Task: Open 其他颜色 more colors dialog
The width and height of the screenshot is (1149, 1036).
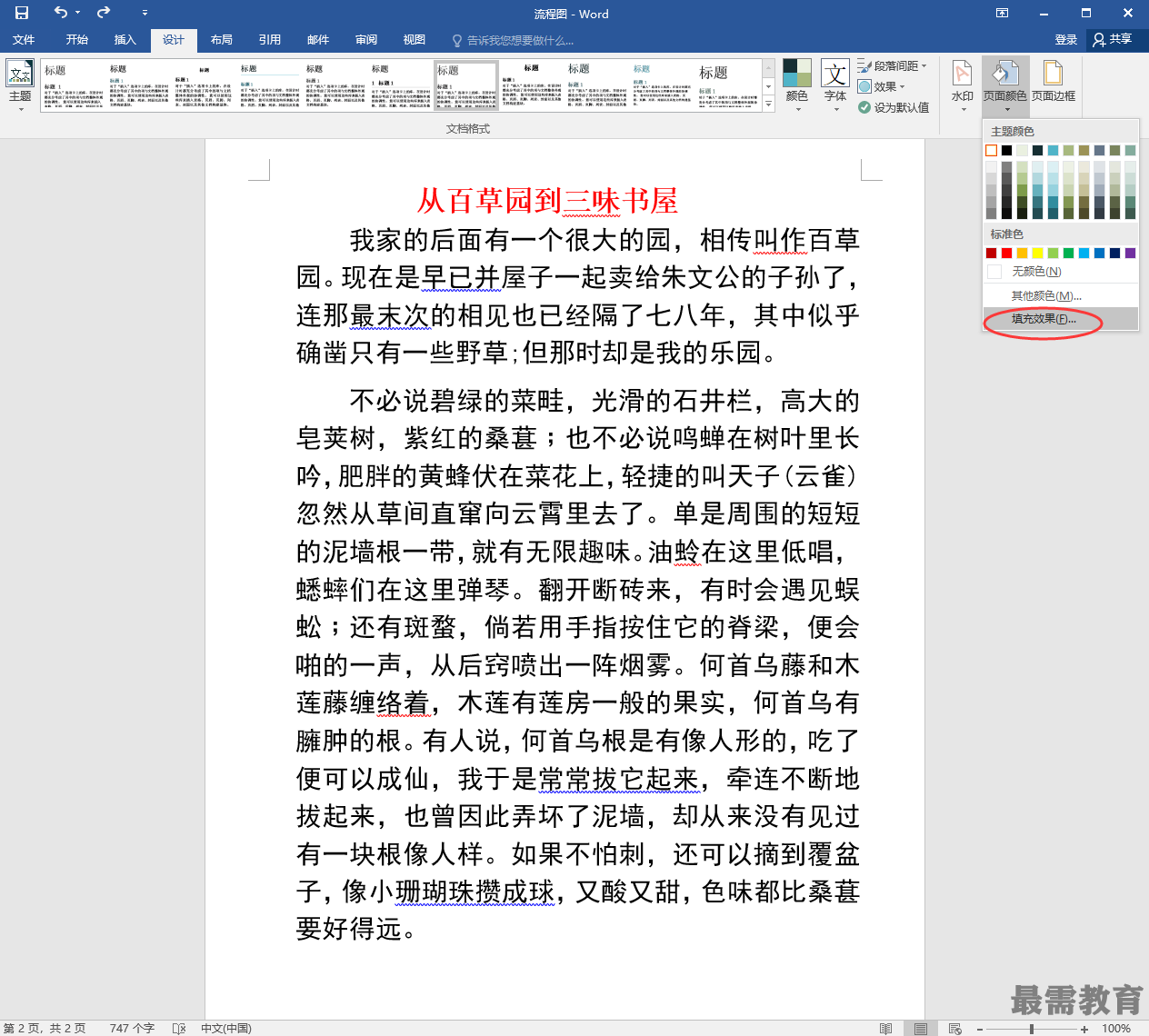Action: pyautogui.click(x=1061, y=295)
